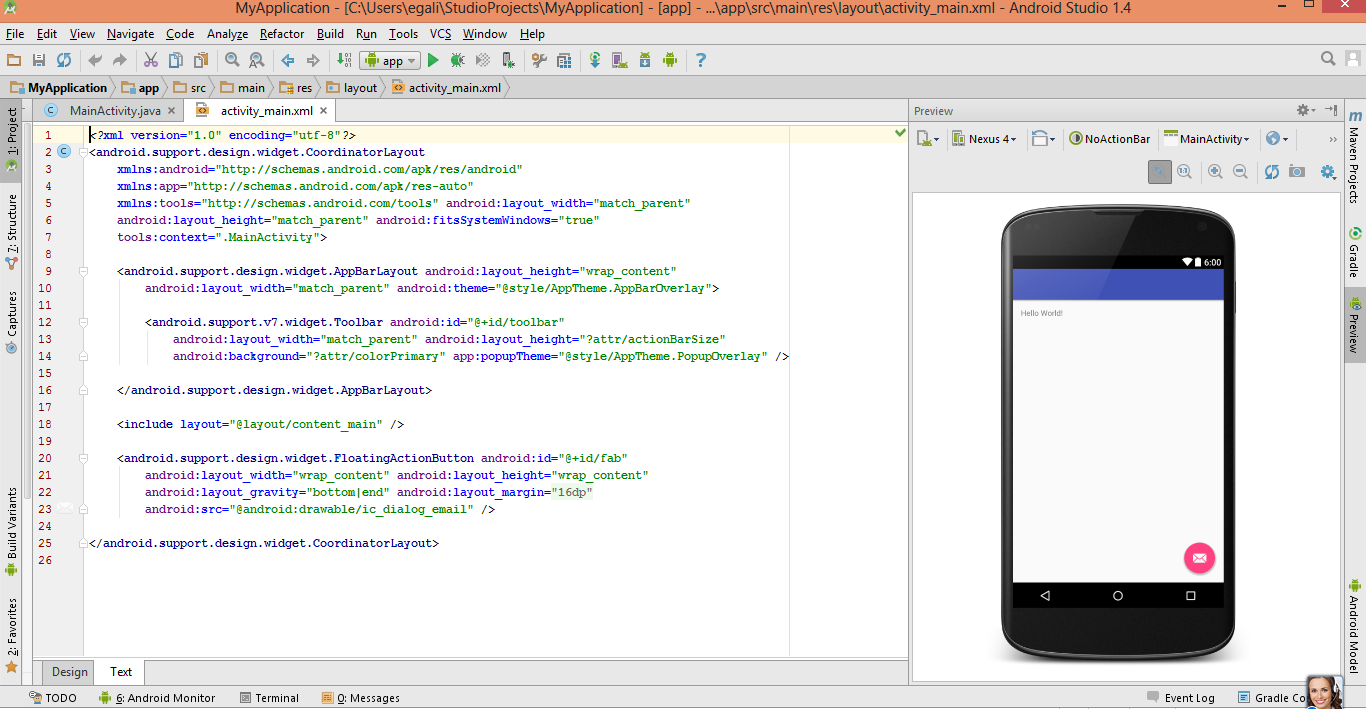Click Attach debugger to Android process icon
The width and height of the screenshot is (1366, 709).
pyautogui.click(x=508, y=60)
